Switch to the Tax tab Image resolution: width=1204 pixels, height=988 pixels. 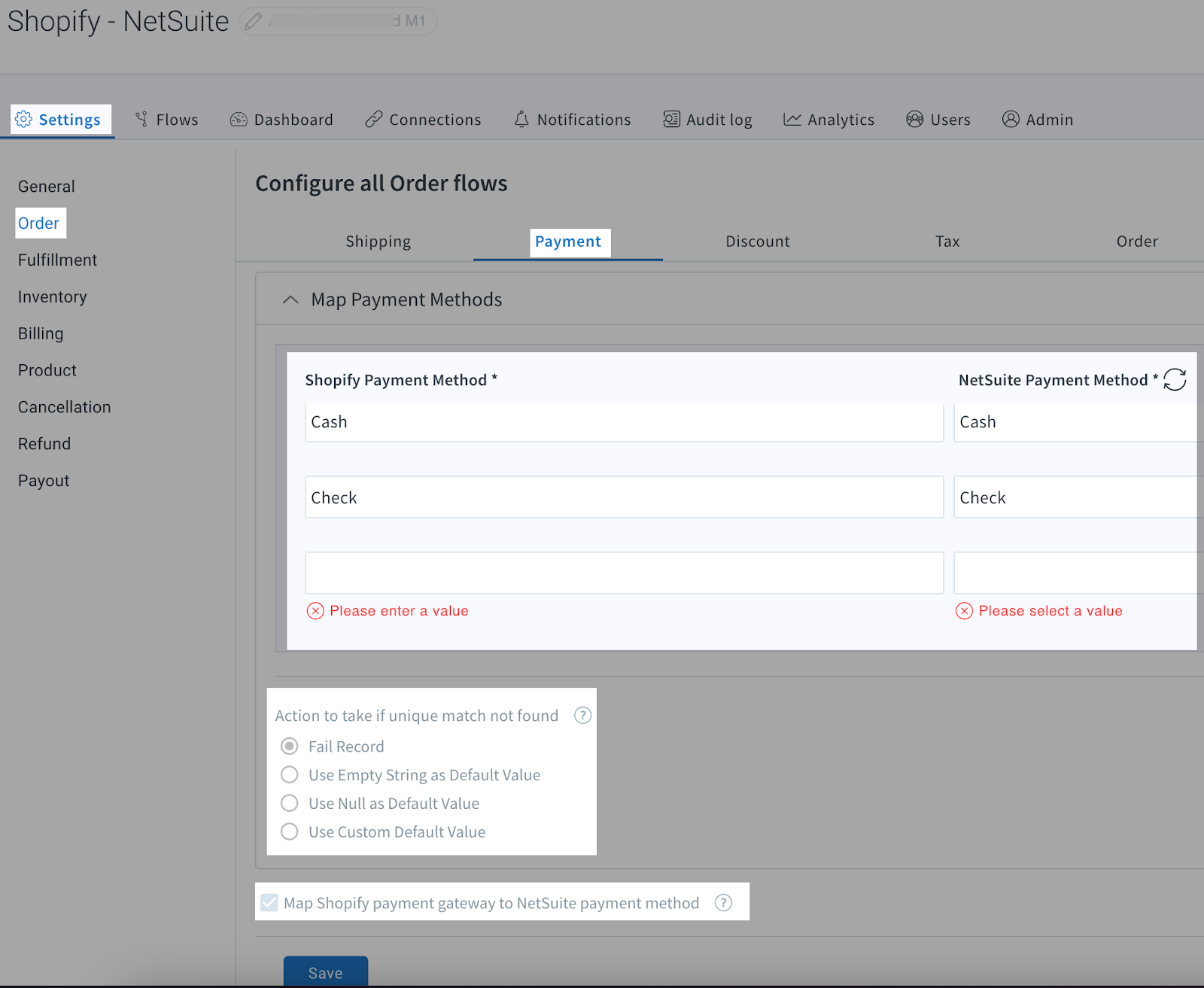pyautogui.click(x=947, y=242)
